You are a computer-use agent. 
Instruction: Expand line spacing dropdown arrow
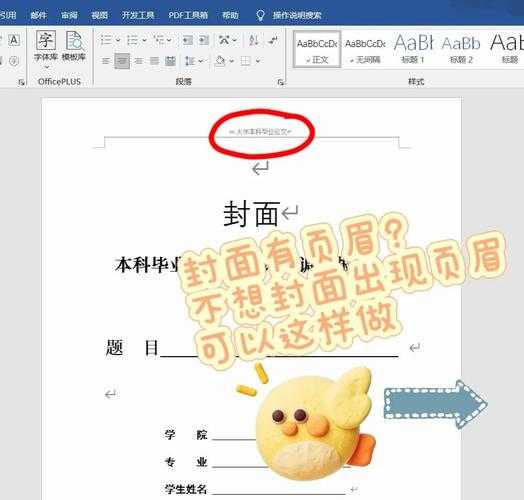click(201, 61)
